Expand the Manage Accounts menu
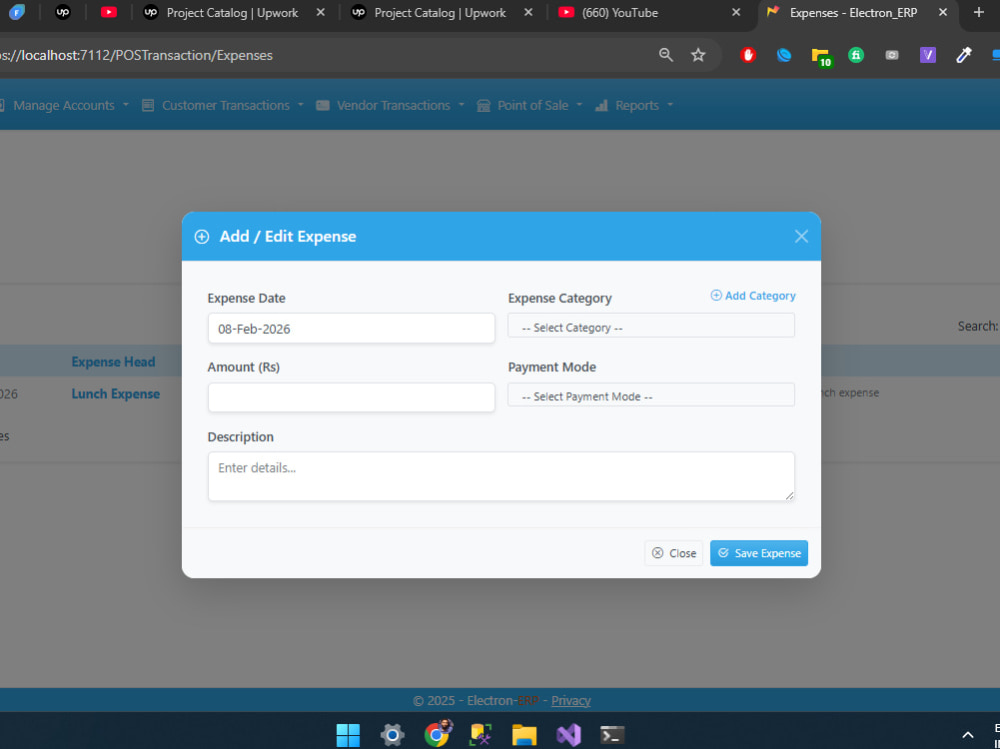The height and width of the screenshot is (749, 1000). [x=64, y=105]
